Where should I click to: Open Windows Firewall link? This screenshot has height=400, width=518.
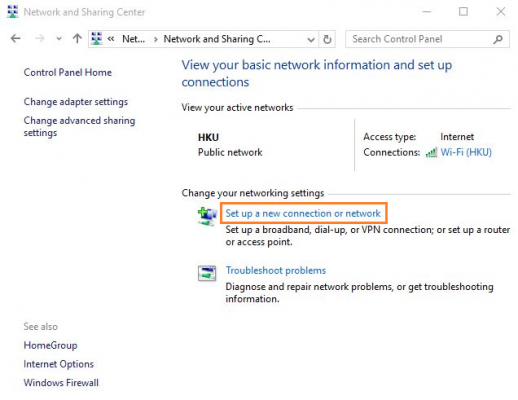(61, 383)
